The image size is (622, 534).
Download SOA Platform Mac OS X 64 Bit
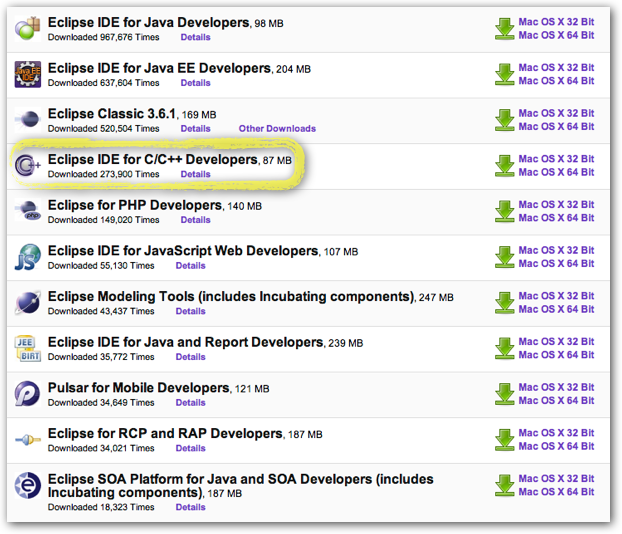tap(556, 492)
